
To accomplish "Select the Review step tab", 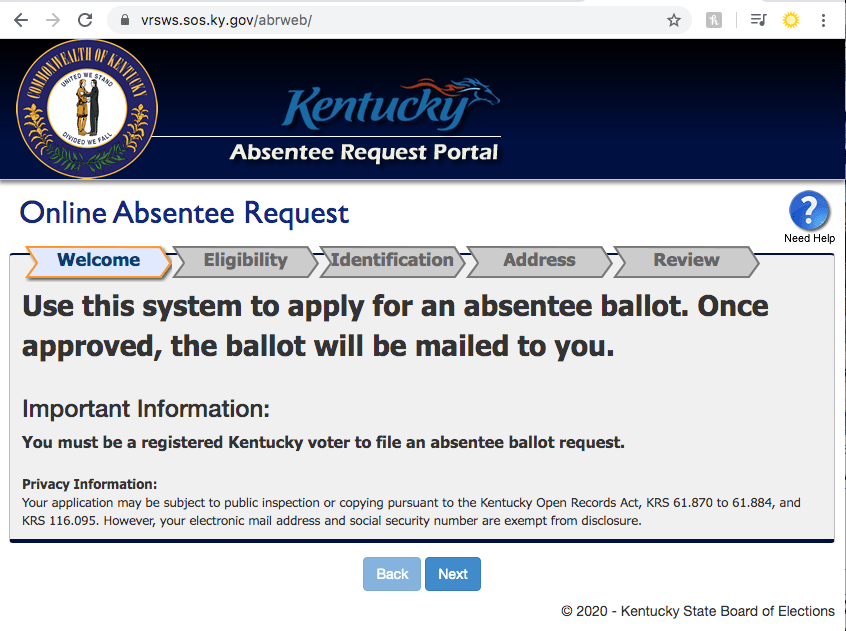I will coord(686,262).
